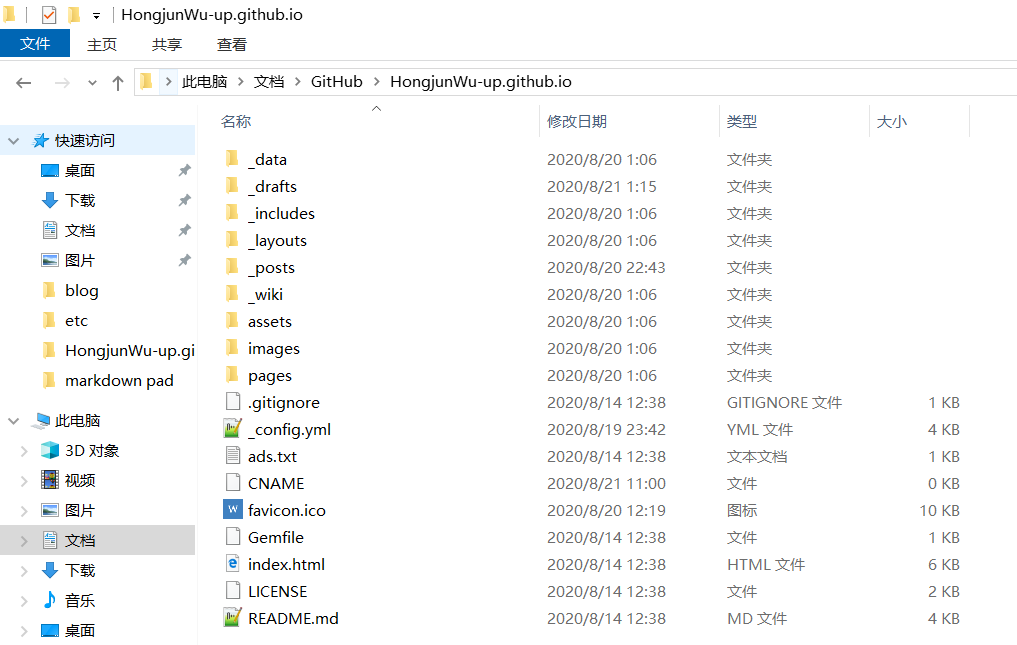Open the quick access star icon

coord(41,140)
